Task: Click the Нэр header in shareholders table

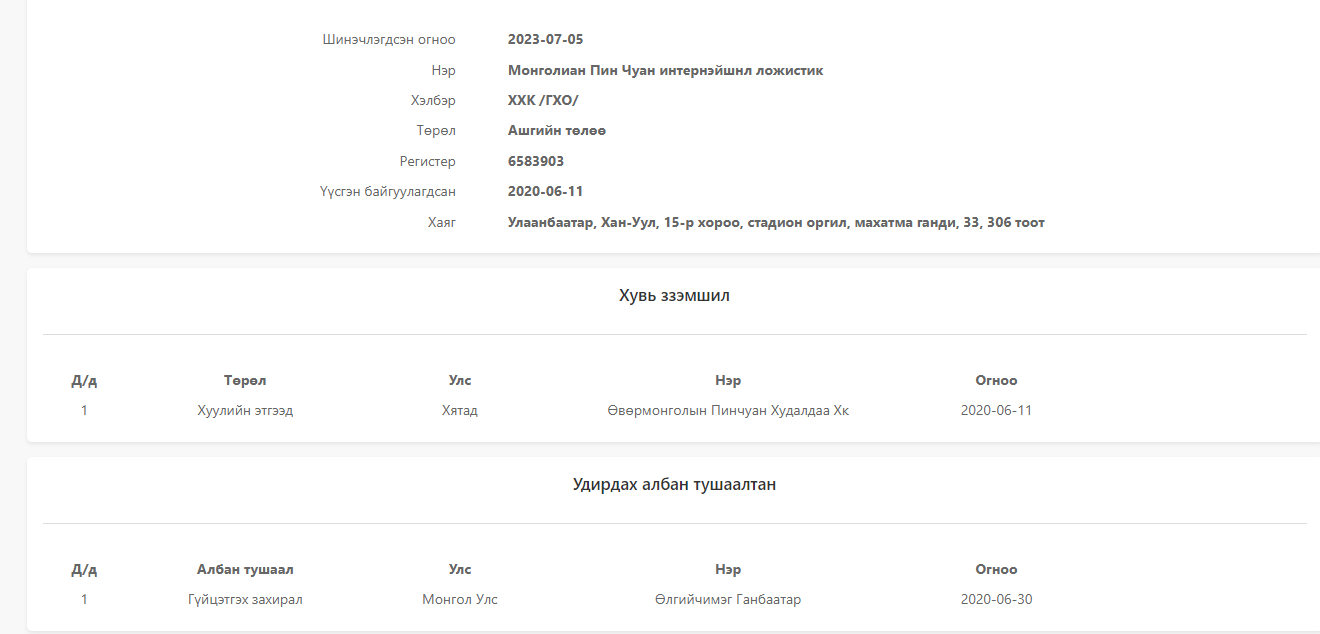Action: pos(728,380)
